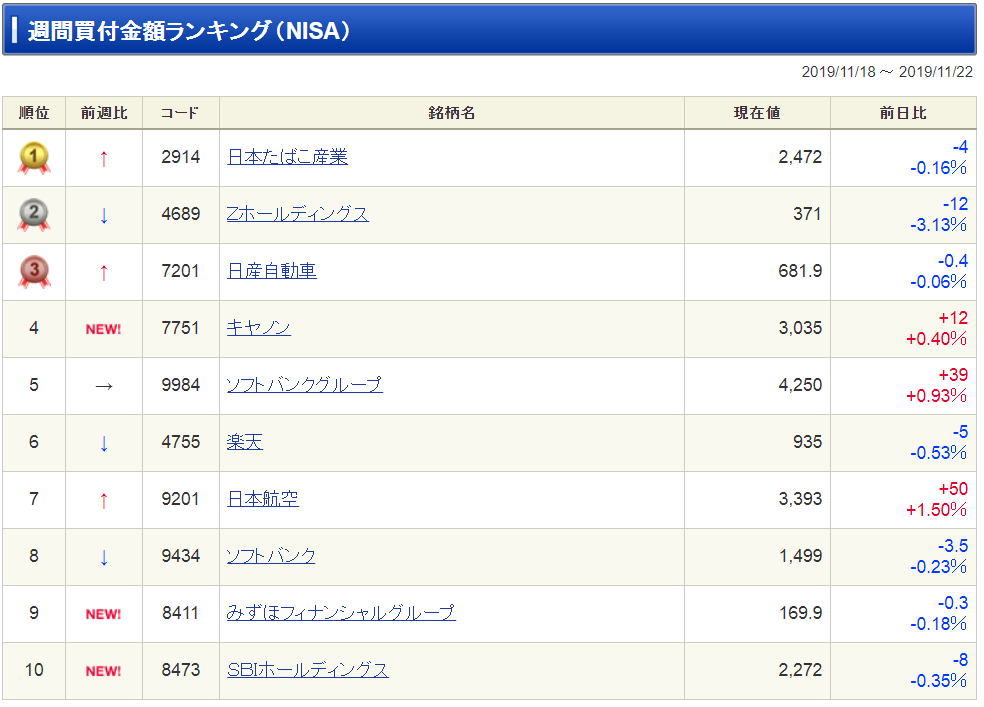The height and width of the screenshot is (707, 984).
Task: Click the +1.50% daily change value
Action: coord(936,510)
